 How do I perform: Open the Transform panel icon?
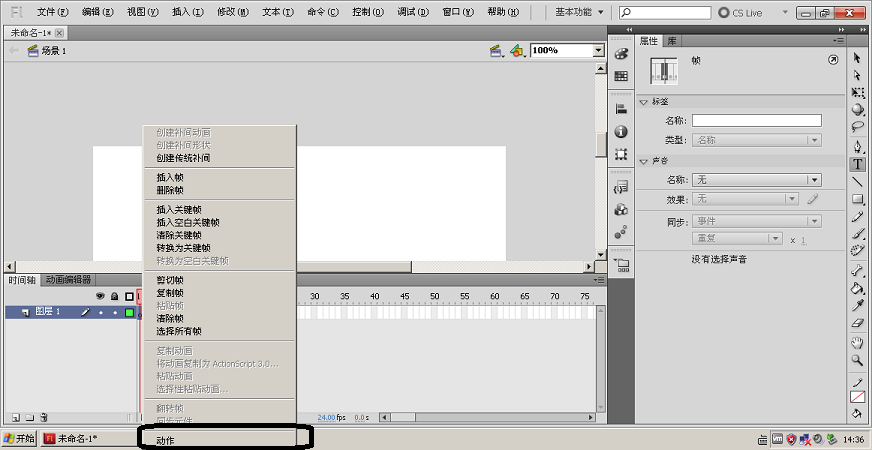click(x=621, y=154)
